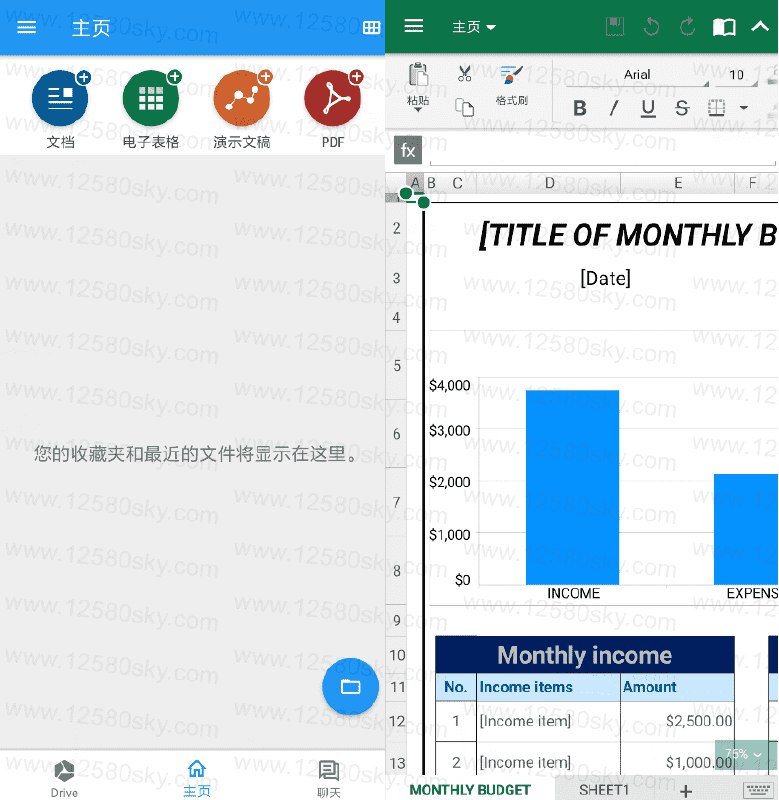The height and width of the screenshot is (800, 779).
Task: Open hamburger menu in blue home screen
Action: [x=27, y=27]
